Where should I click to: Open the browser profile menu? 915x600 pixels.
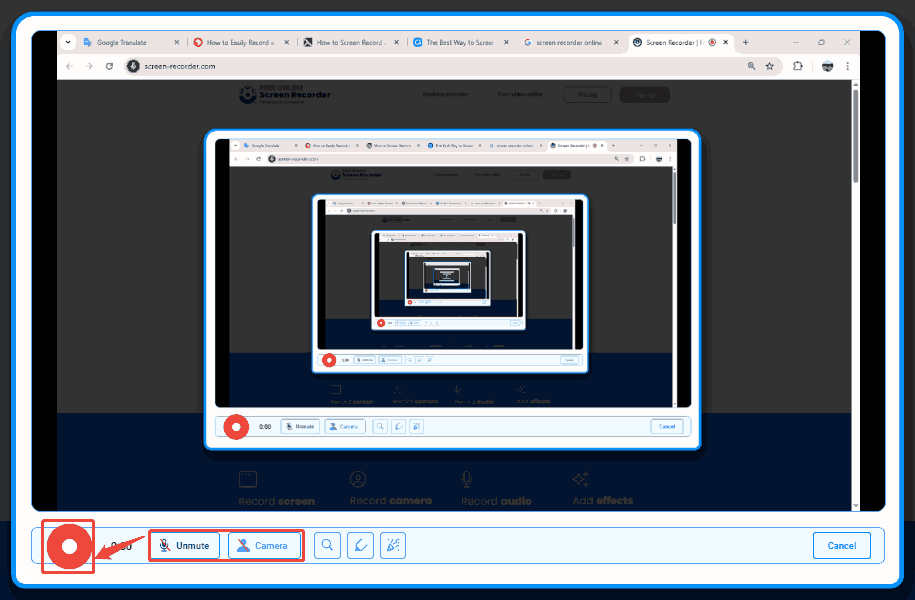[x=826, y=65]
